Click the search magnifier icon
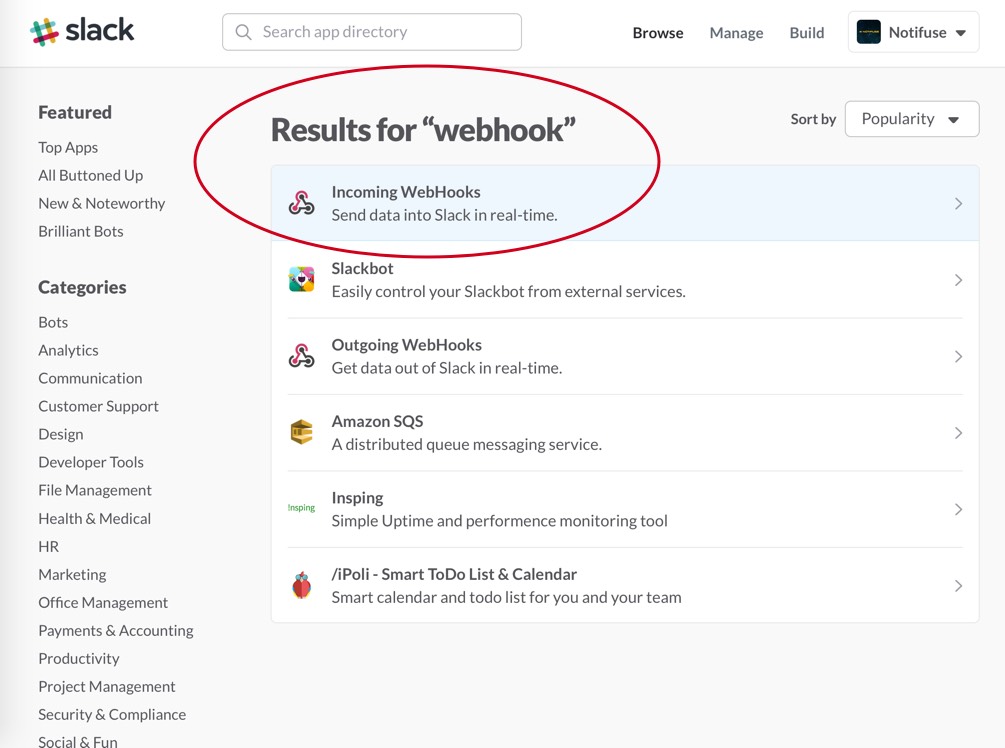 [x=244, y=32]
